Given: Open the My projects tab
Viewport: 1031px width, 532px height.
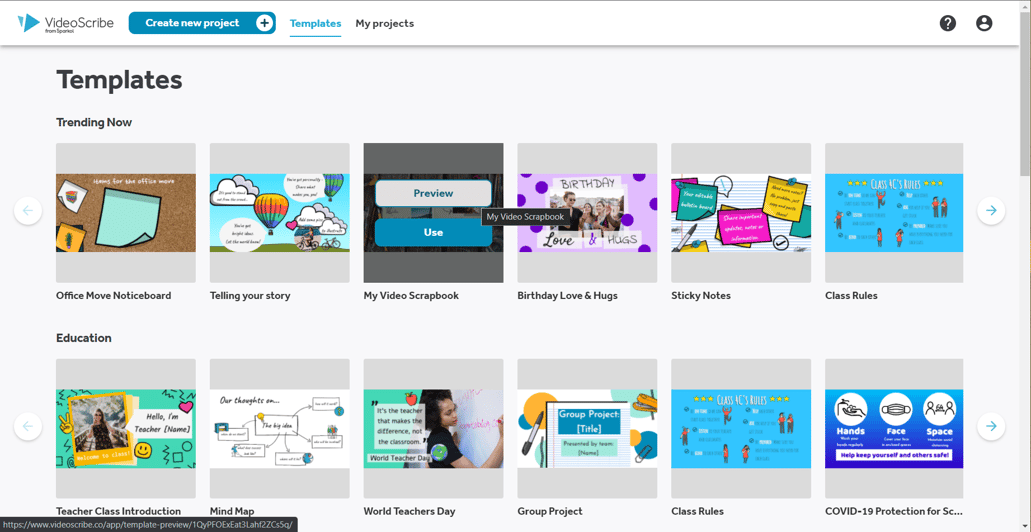Looking at the screenshot, I should [384, 23].
